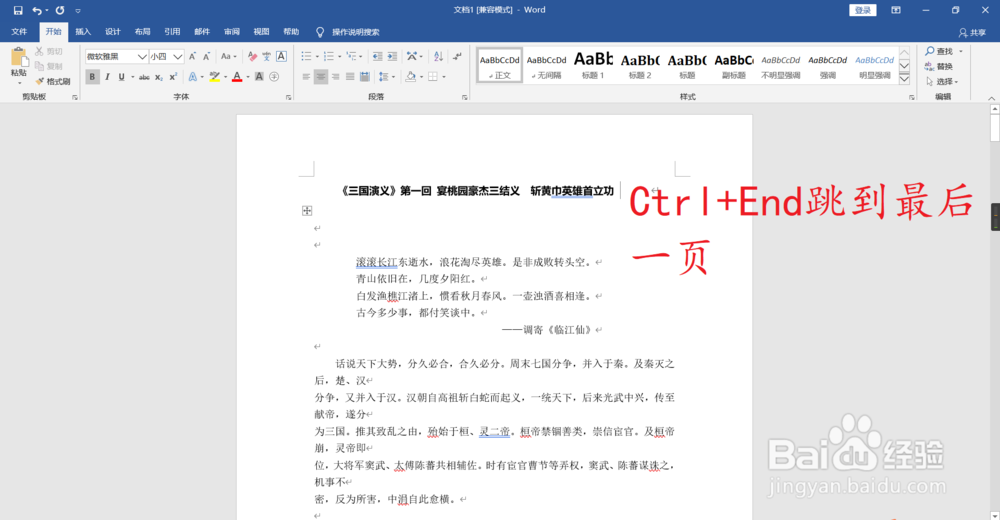1000x520 pixels.
Task: Click the Enclose Characters (circled 字) icon
Action: point(274,77)
